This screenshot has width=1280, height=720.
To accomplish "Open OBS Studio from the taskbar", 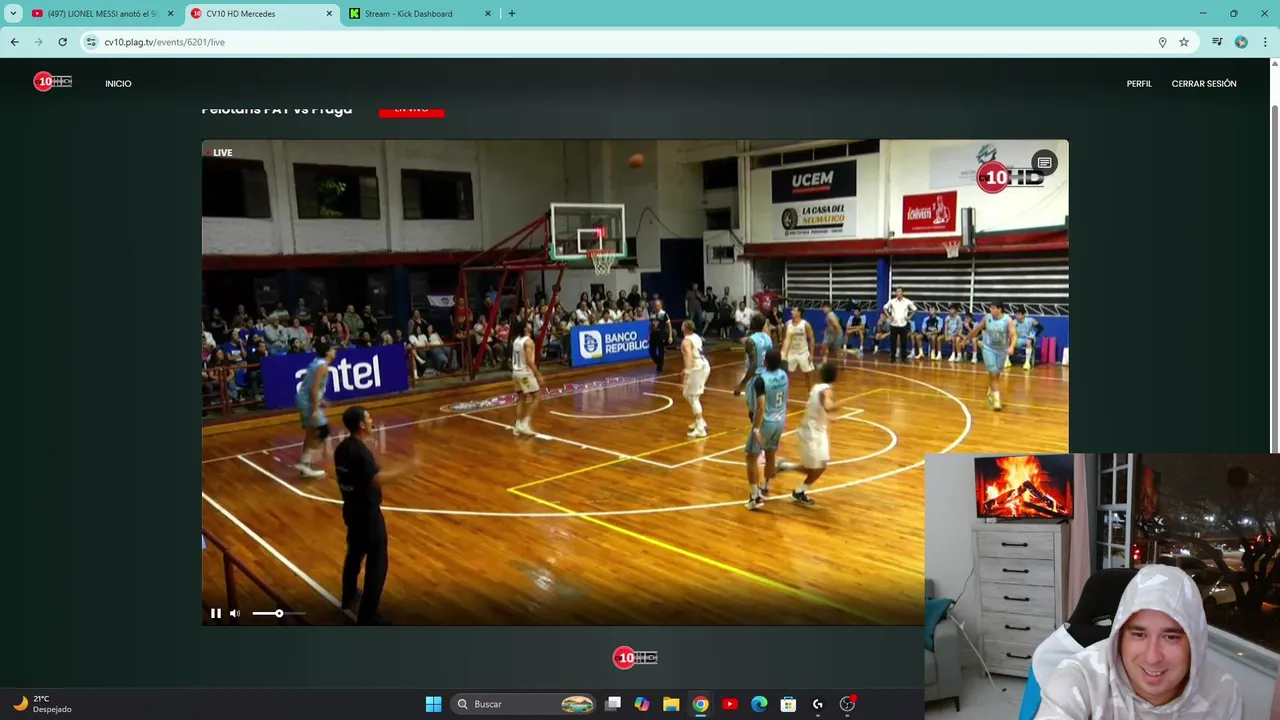I will point(847,704).
